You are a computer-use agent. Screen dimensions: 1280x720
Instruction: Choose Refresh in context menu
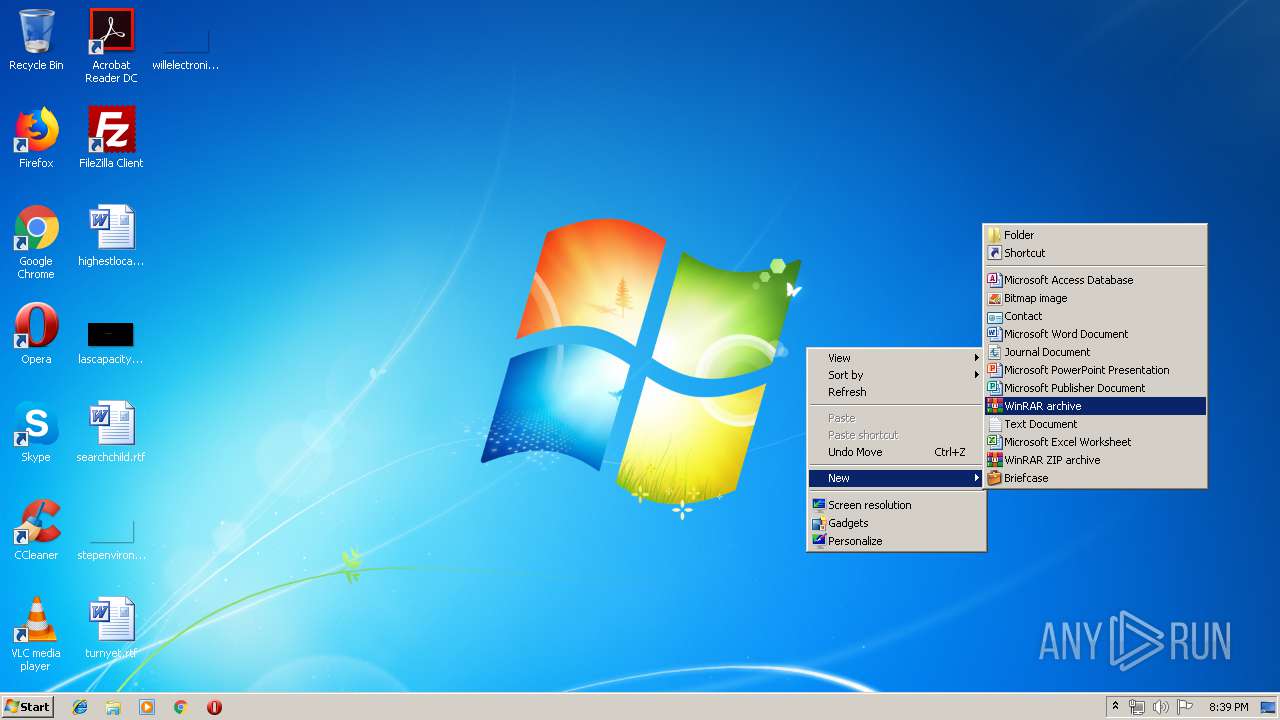coord(896,392)
